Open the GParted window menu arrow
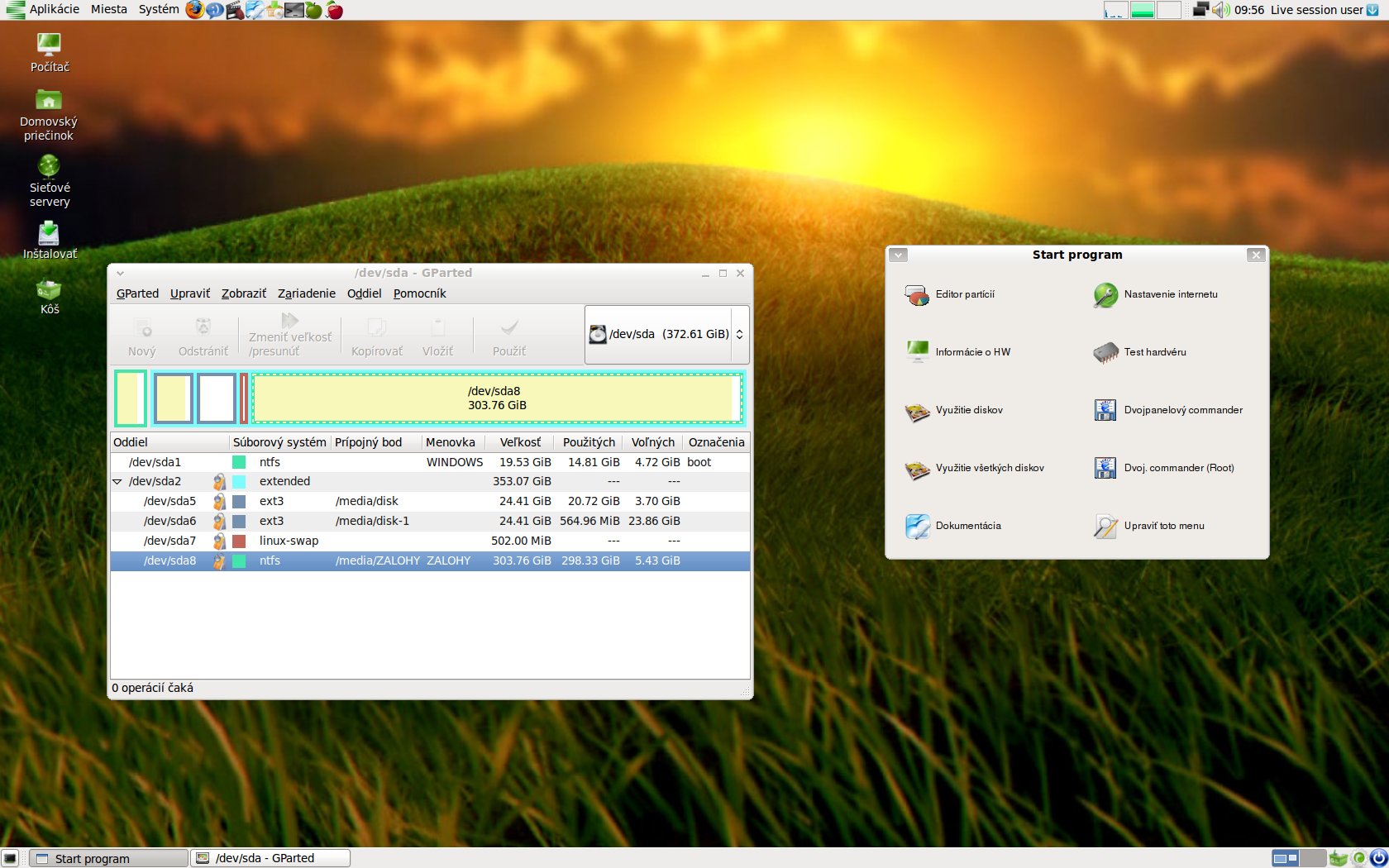This screenshot has width=1389, height=868. click(120, 273)
